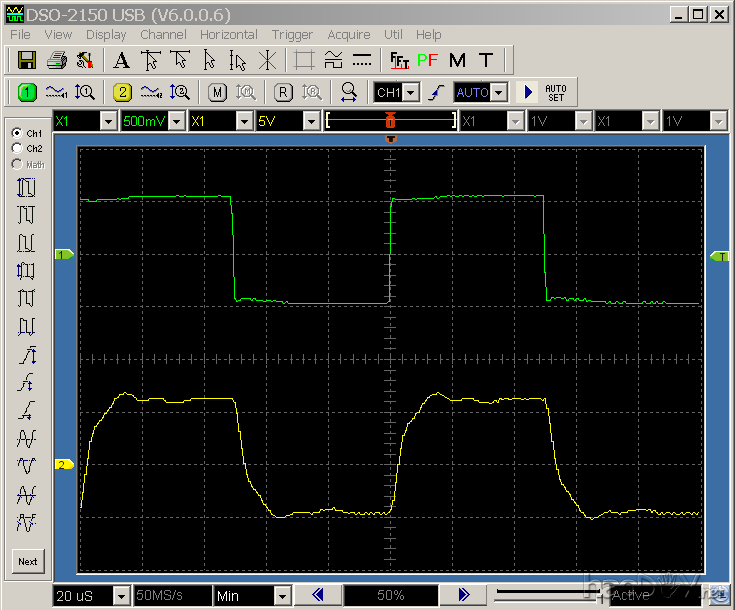Click the green PF pass/fail icon
Screen dimensions: 735x610
point(428,60)
